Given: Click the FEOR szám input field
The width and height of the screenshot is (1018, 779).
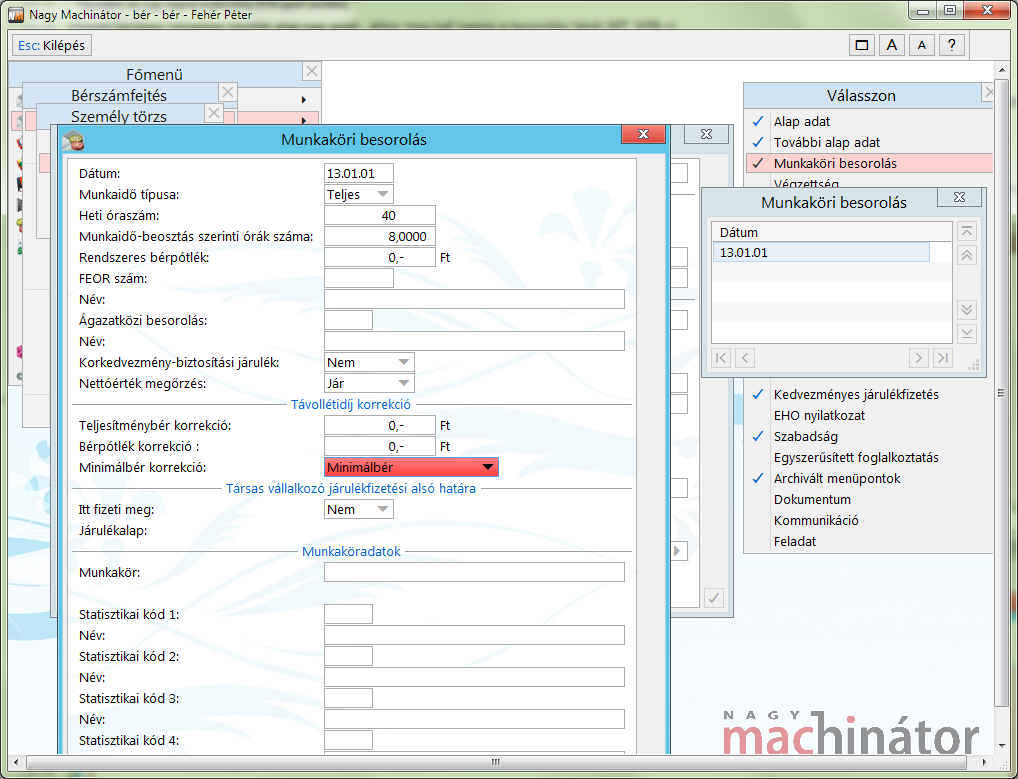Looking at the screenshot, I should (x=359, y=278).
